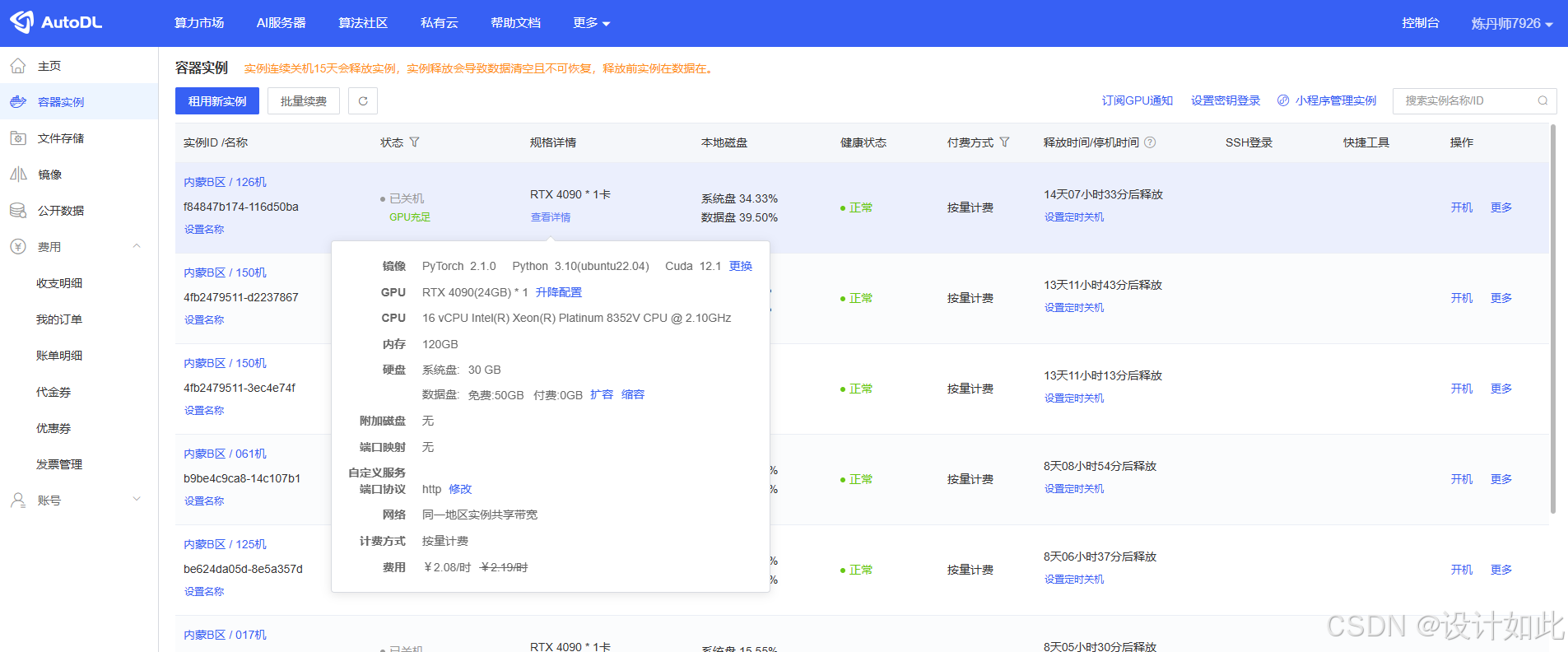The height and width of the screenshot is (652, 1568).
Task: Select 发票管理 in sidebar
Action: point(59,464)
